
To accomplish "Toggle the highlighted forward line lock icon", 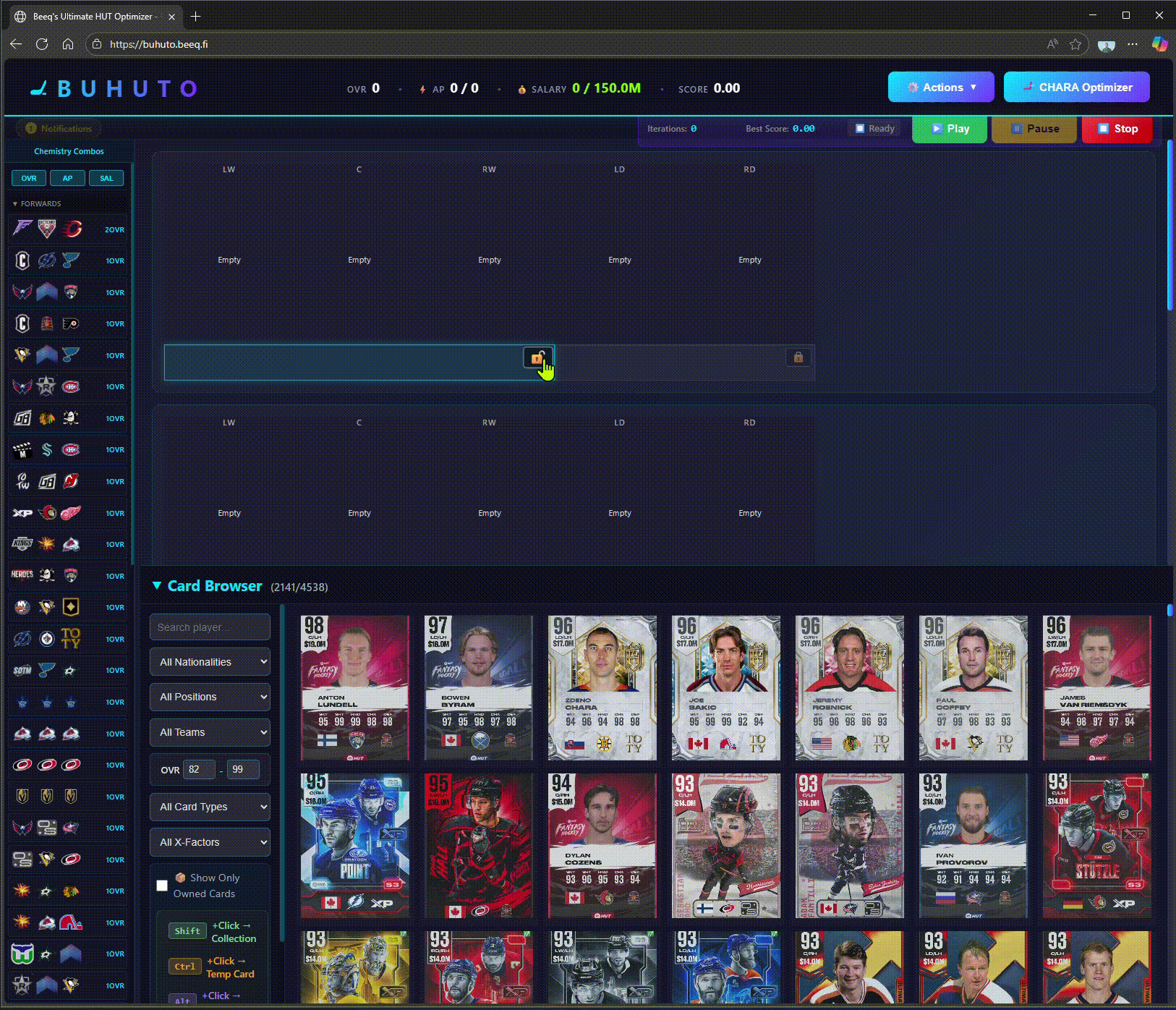I will 537,358.
